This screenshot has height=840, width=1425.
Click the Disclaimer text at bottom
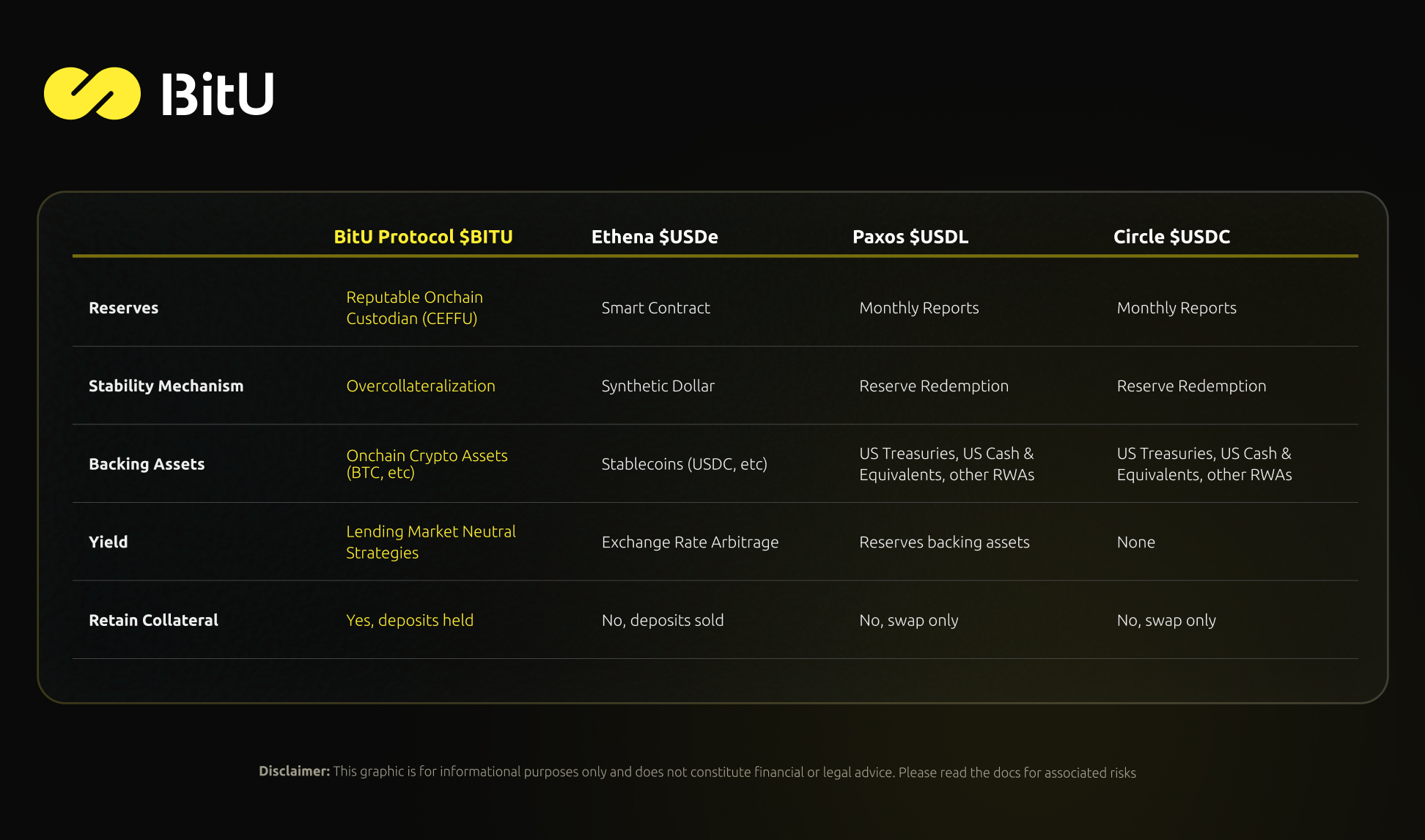(x=697, y=772)
